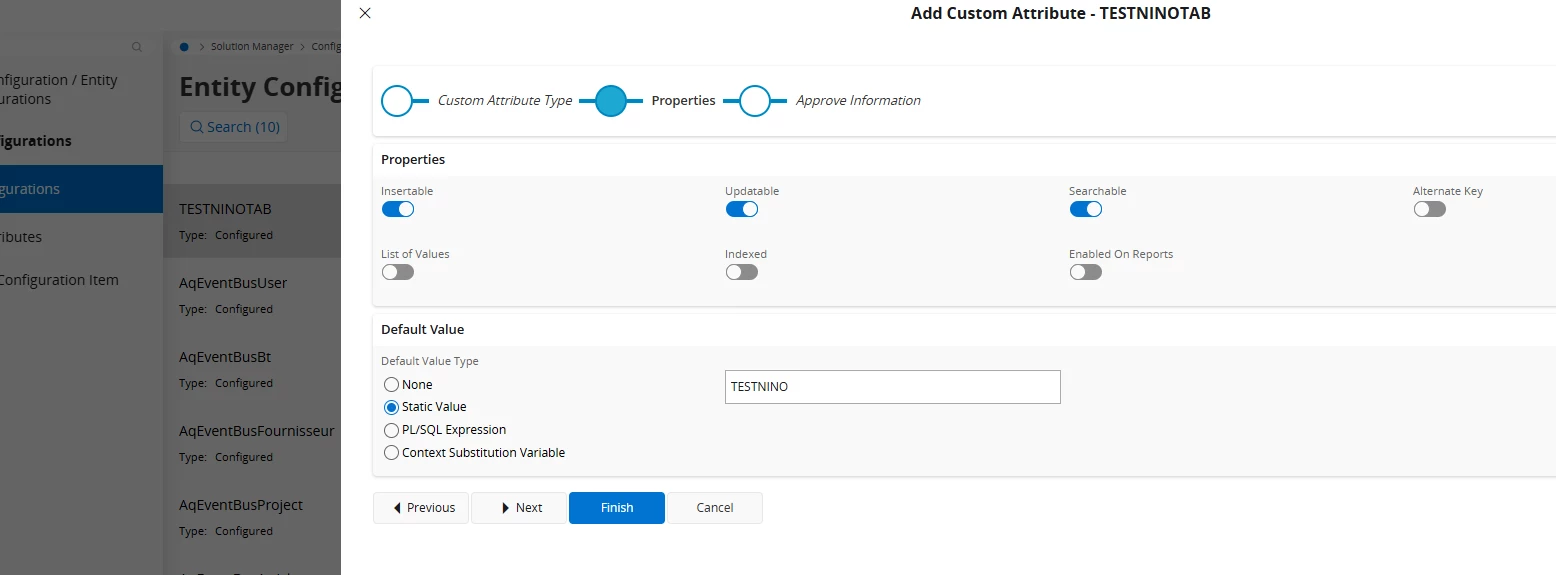The height and width of the screenshot is (575, 1556).
Task: Choose the PL/SQL Expression radio option
Action: click(x=392, y=430)
